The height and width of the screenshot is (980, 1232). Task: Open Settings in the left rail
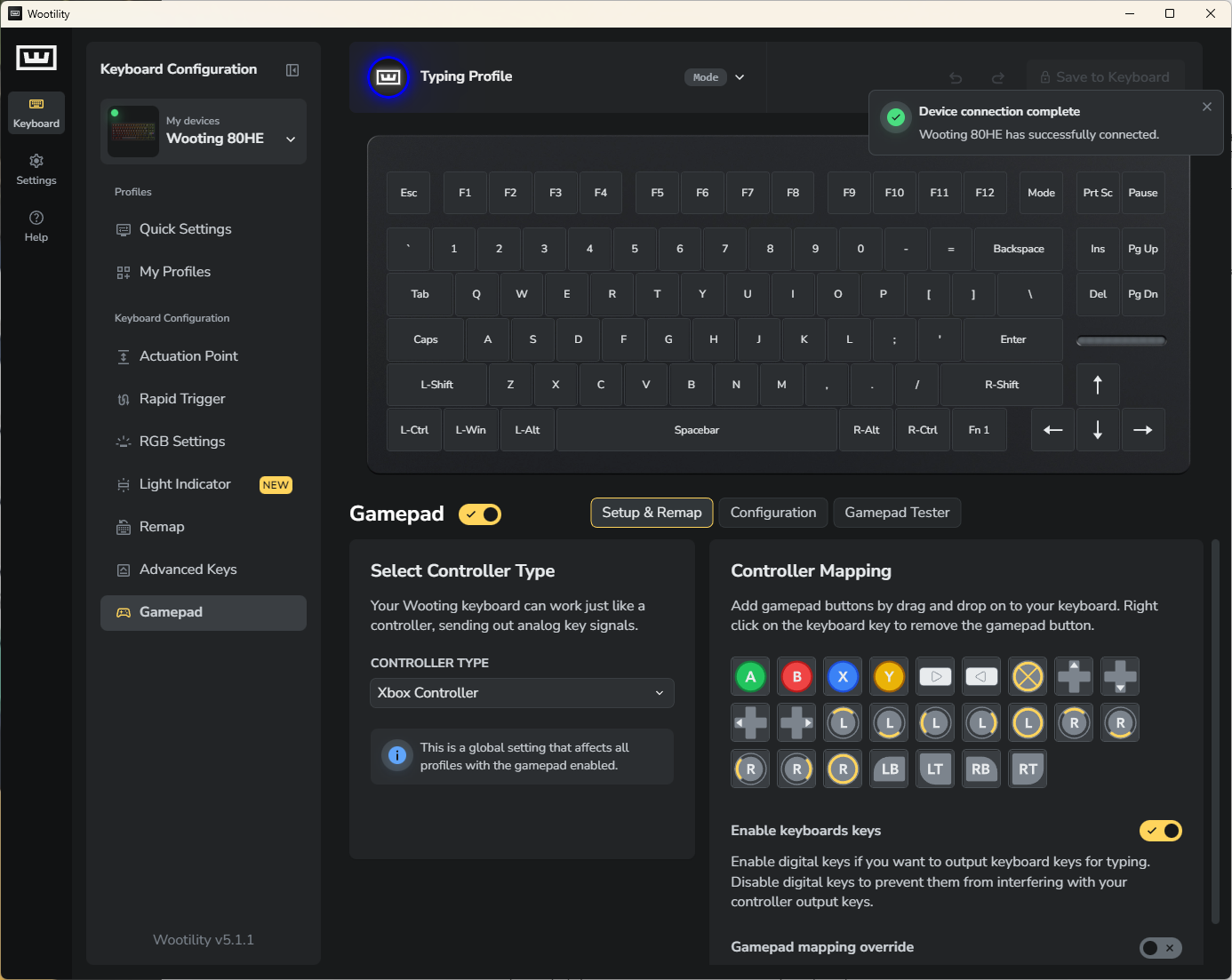36,170
